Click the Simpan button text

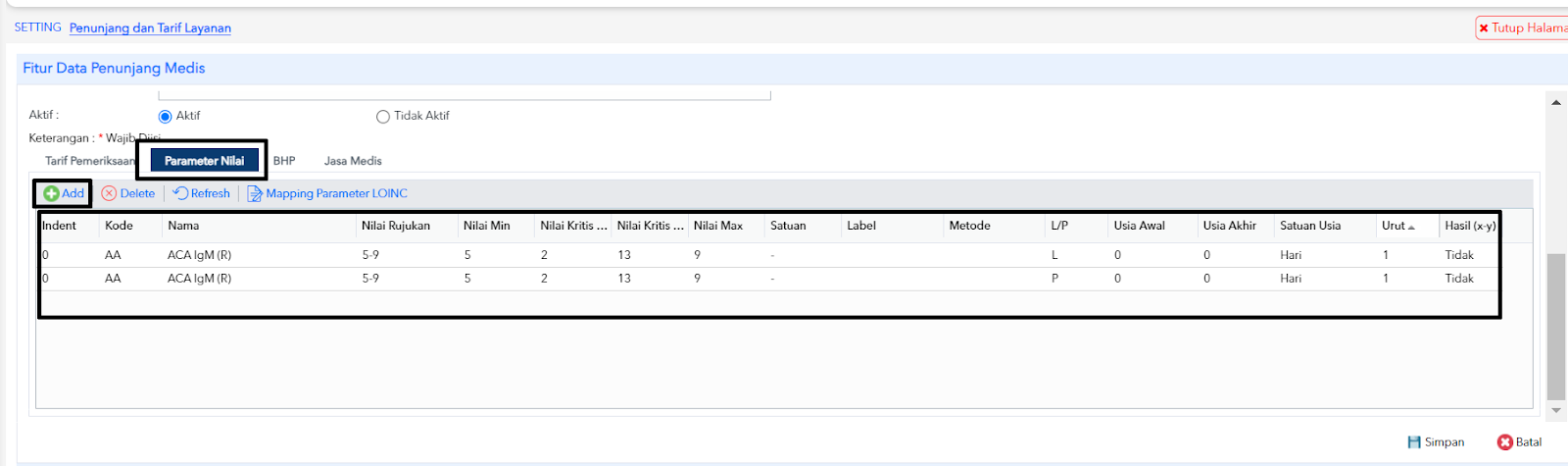coord(1445,442)
